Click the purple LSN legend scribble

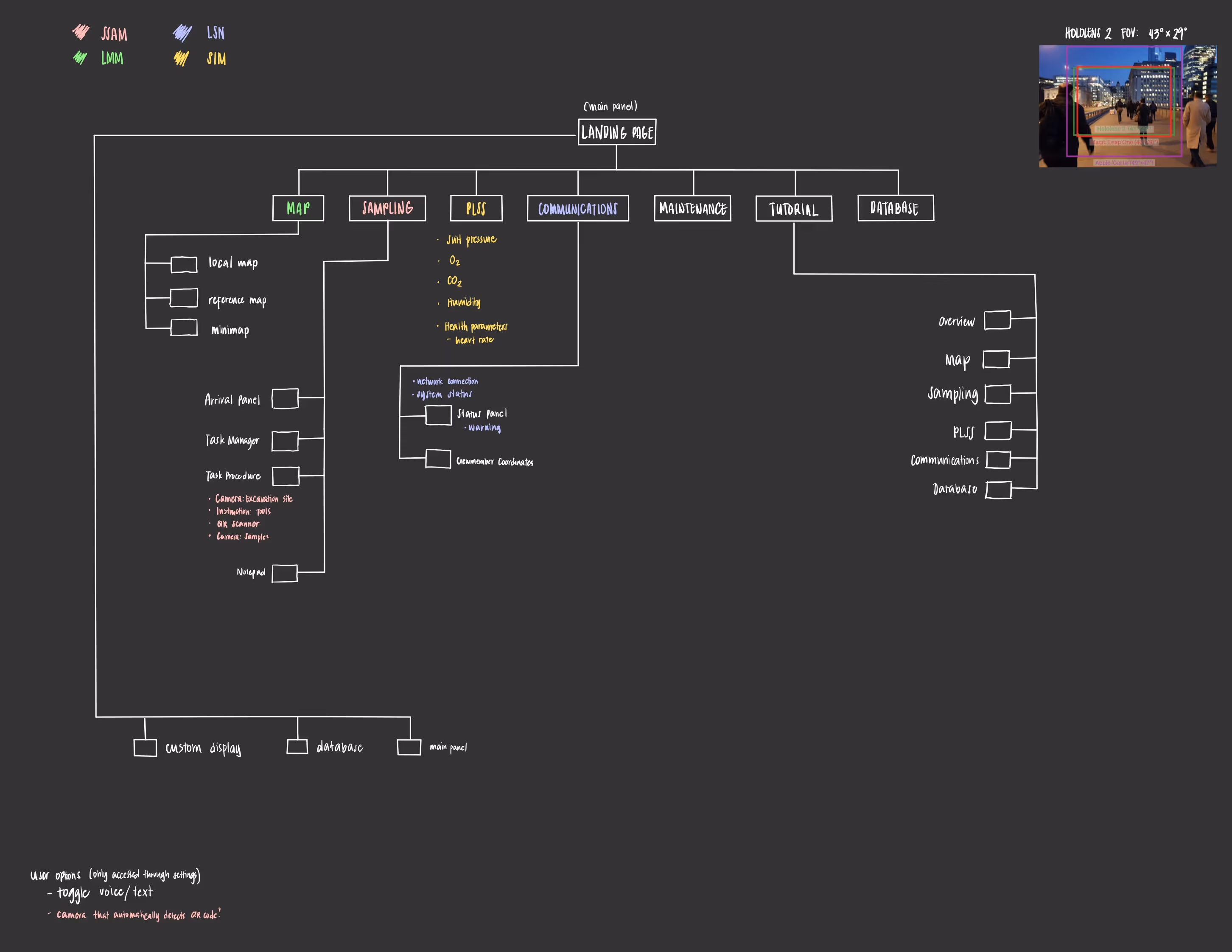(x=182, y=33)
